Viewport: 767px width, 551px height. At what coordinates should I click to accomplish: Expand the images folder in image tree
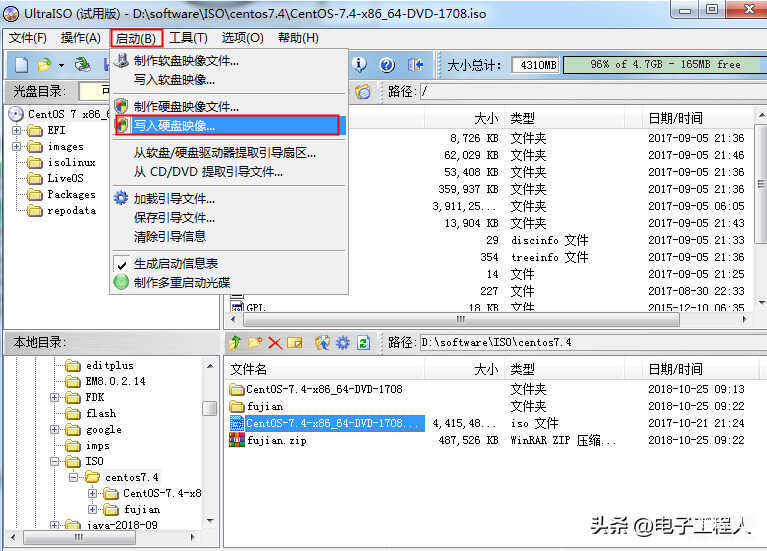[17, 146]
